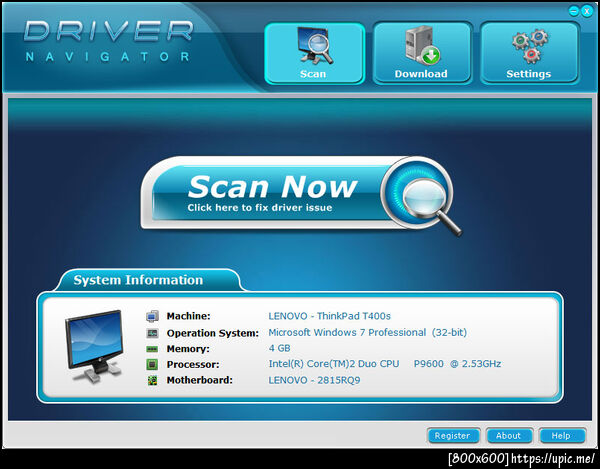Click the Memory row icon

(x=152, y=349)
